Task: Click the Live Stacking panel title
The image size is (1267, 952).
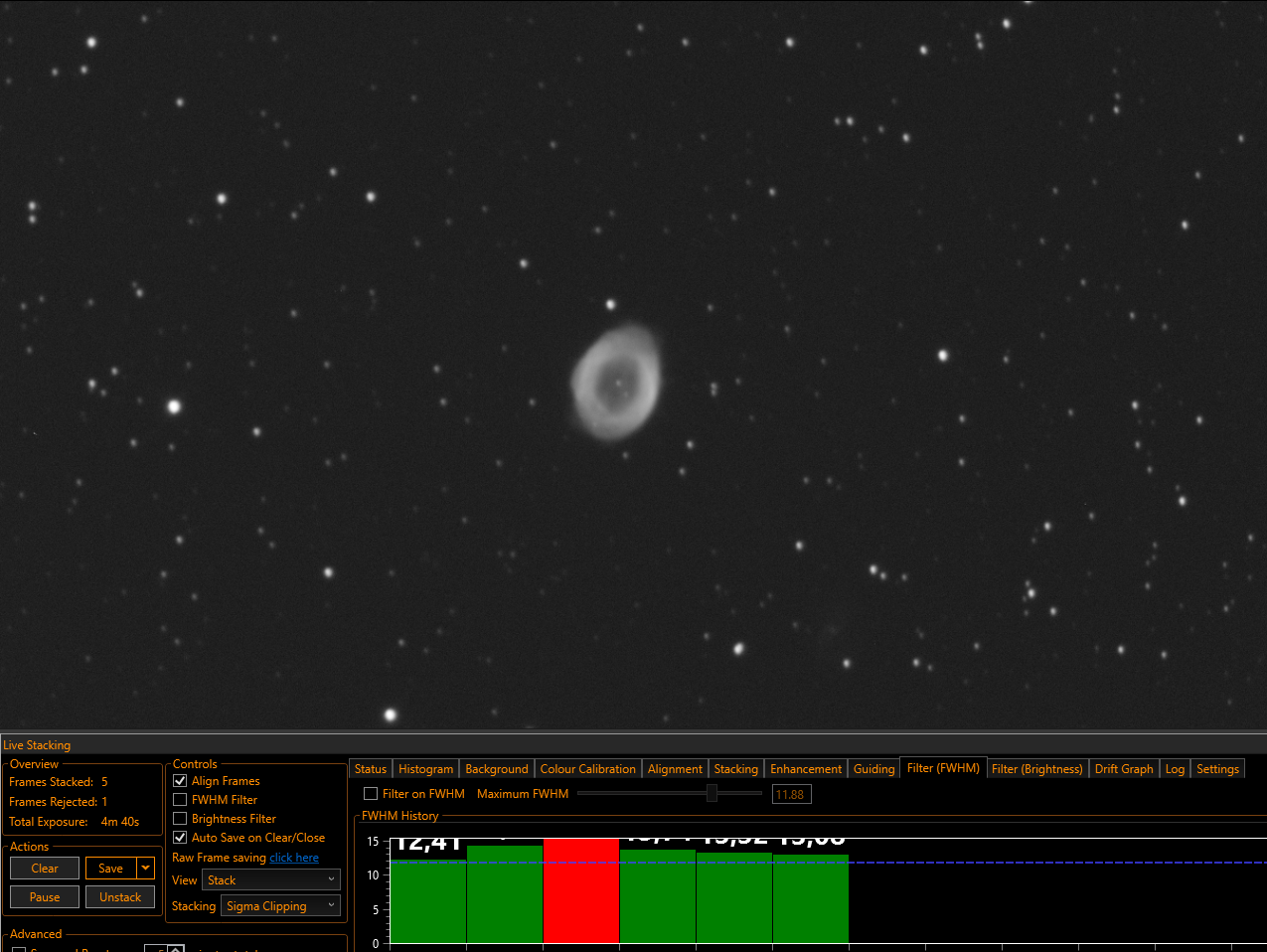Action: (x=37, y=745)
